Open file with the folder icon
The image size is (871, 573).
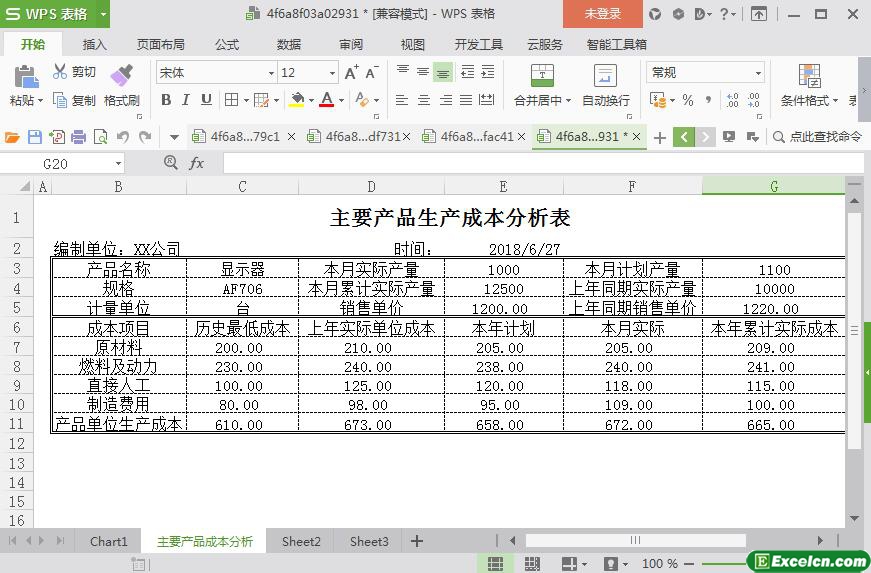tap(12, 137)
